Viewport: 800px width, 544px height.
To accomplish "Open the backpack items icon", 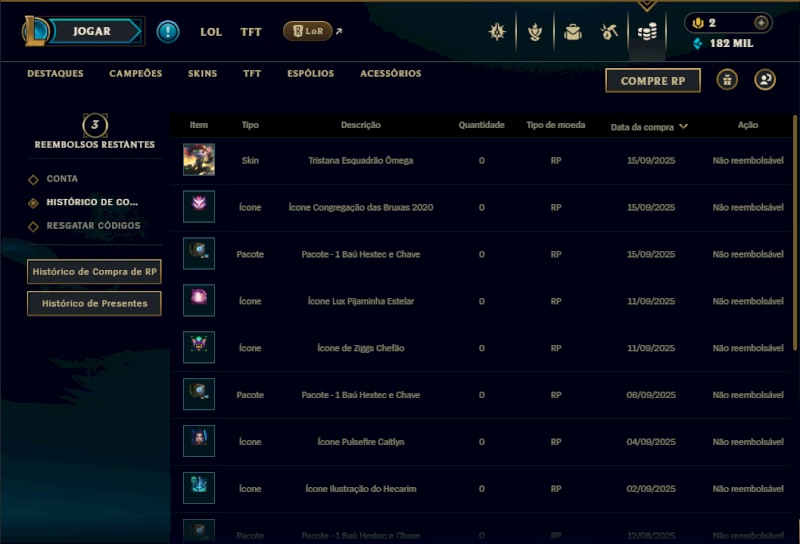I will pyautogui.click(x=573, y=32).
